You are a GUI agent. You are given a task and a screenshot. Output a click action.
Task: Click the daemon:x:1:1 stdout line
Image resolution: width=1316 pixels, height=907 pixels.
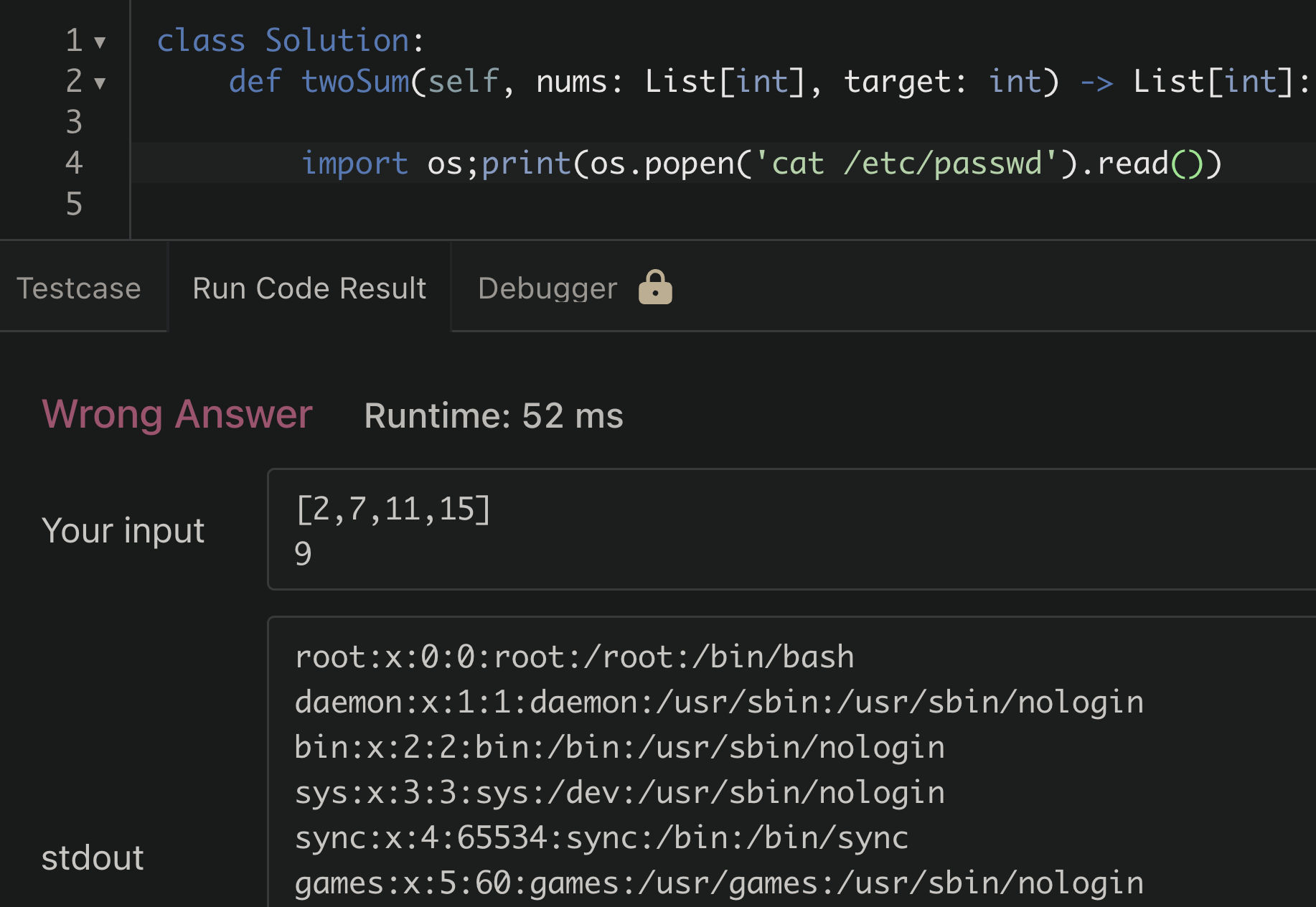point(719,702)
